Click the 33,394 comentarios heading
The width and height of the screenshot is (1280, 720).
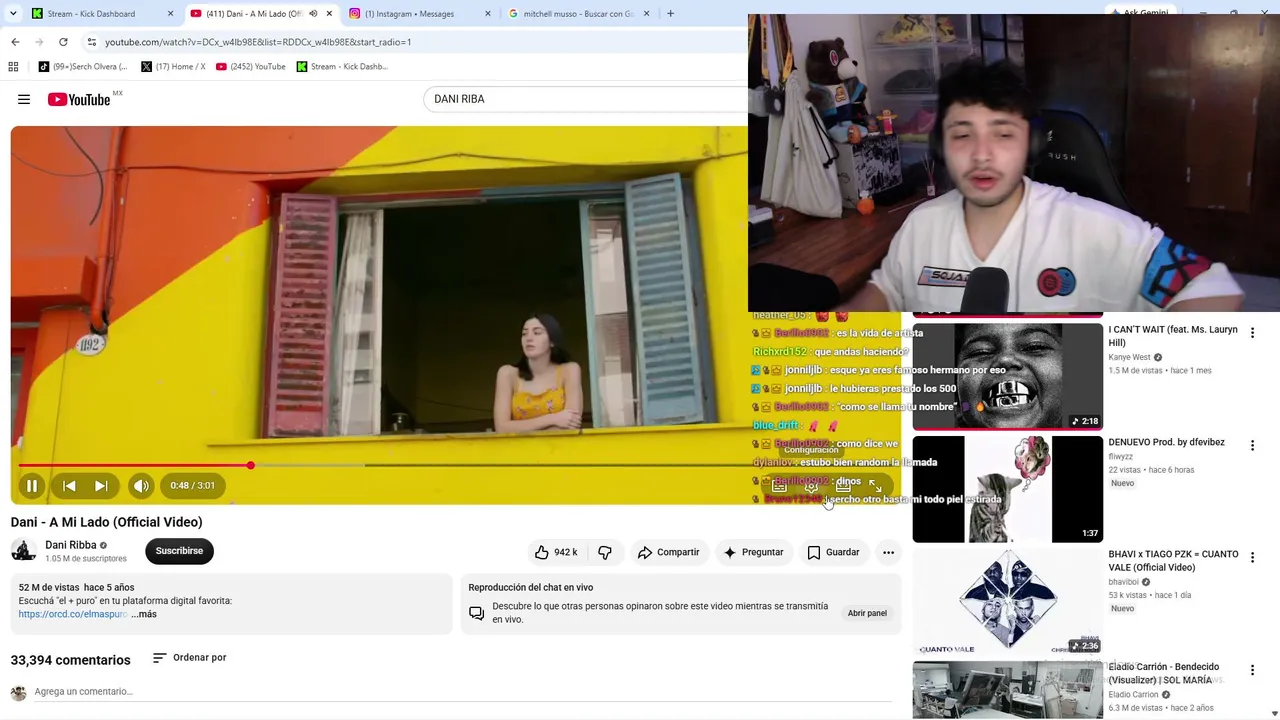click(70, 660)
